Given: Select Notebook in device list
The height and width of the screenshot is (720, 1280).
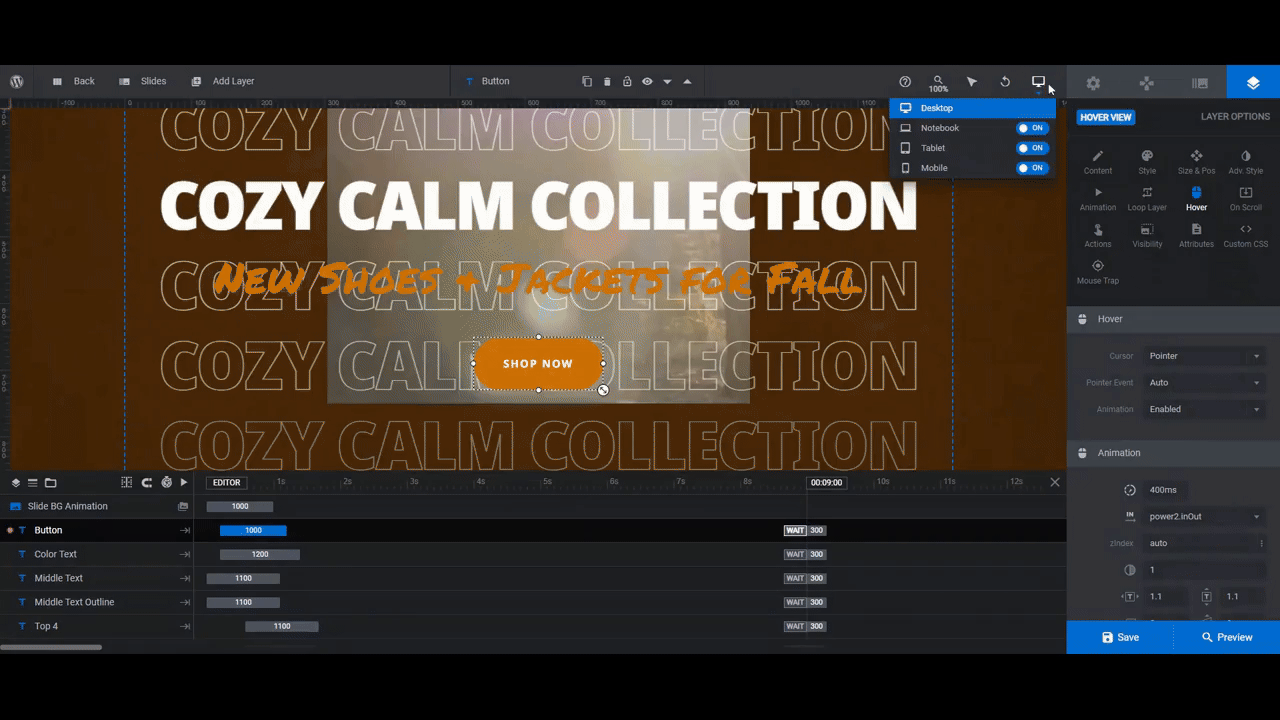Looking at the screenshot, I should (x=939, y=128).
